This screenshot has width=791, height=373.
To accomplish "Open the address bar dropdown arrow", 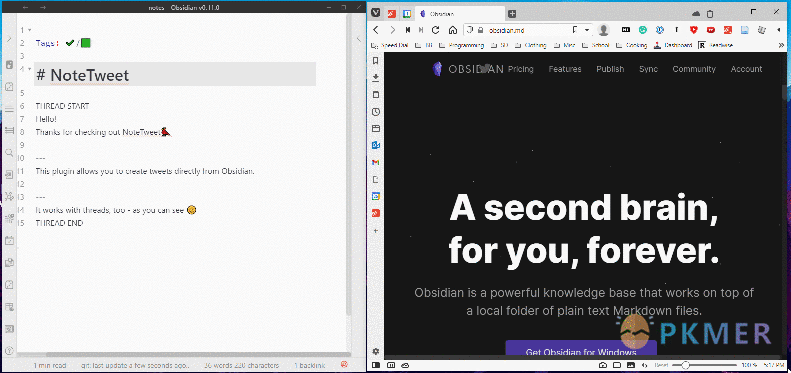I will [587, 30].
